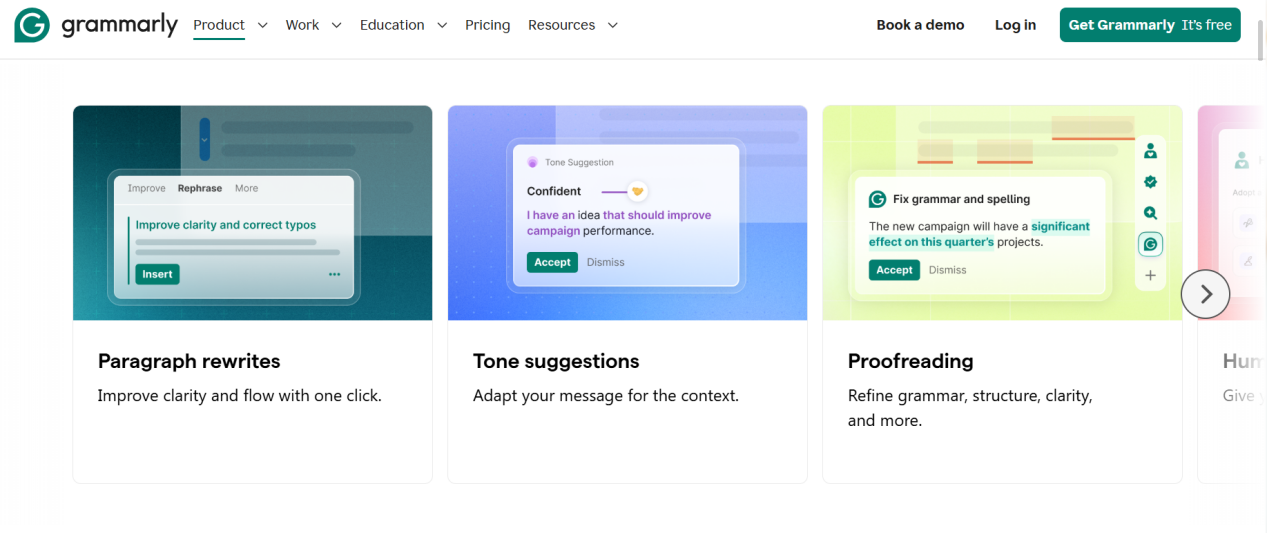The width and height of the screenshot is (1267, 533).
Task: Click the handshake emoji on the tone slider
Action: point(637,191)
